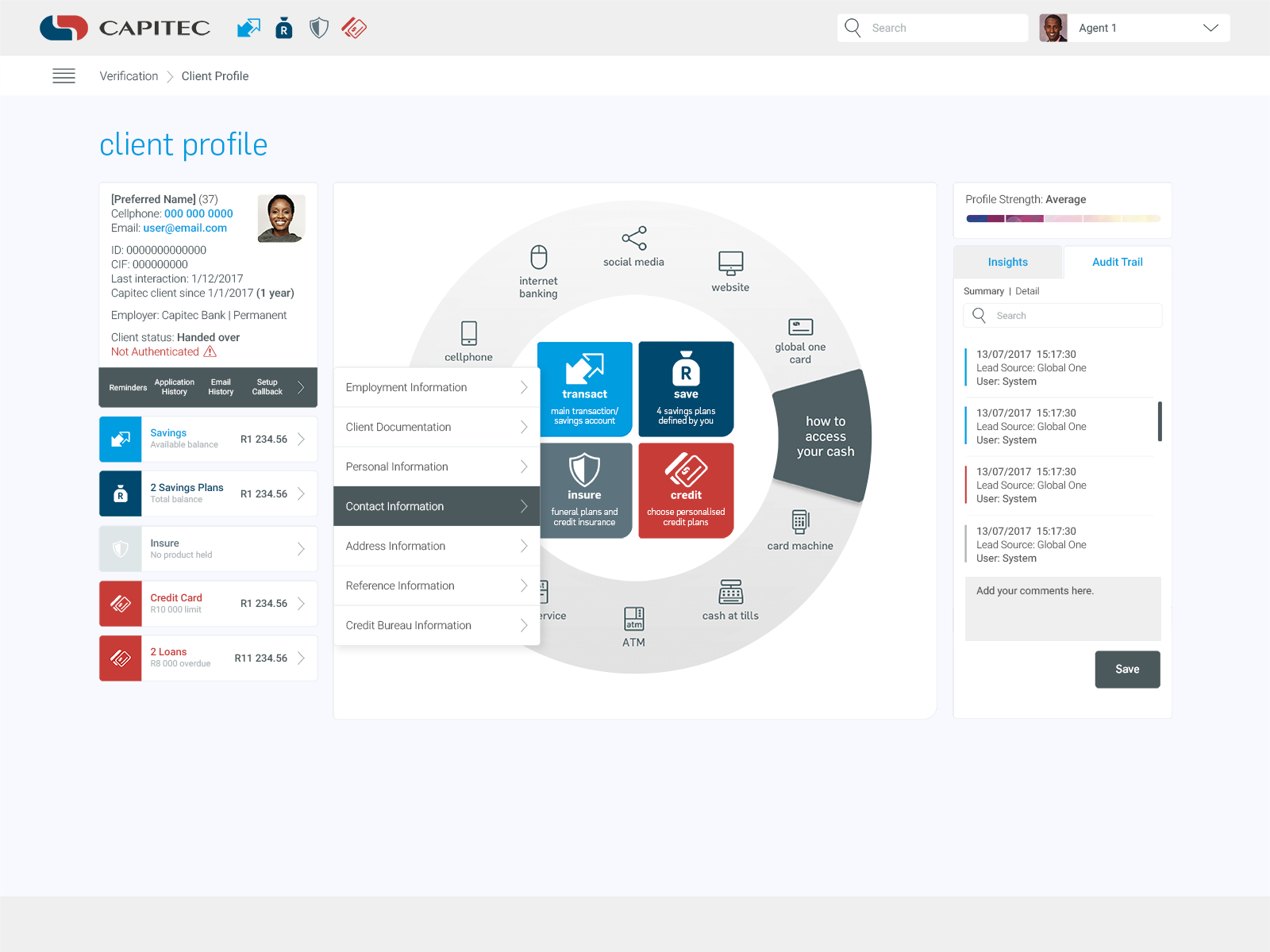1270x952 pixels.
Task: Click the Insure product icon
Action: (x=121, y=549)
